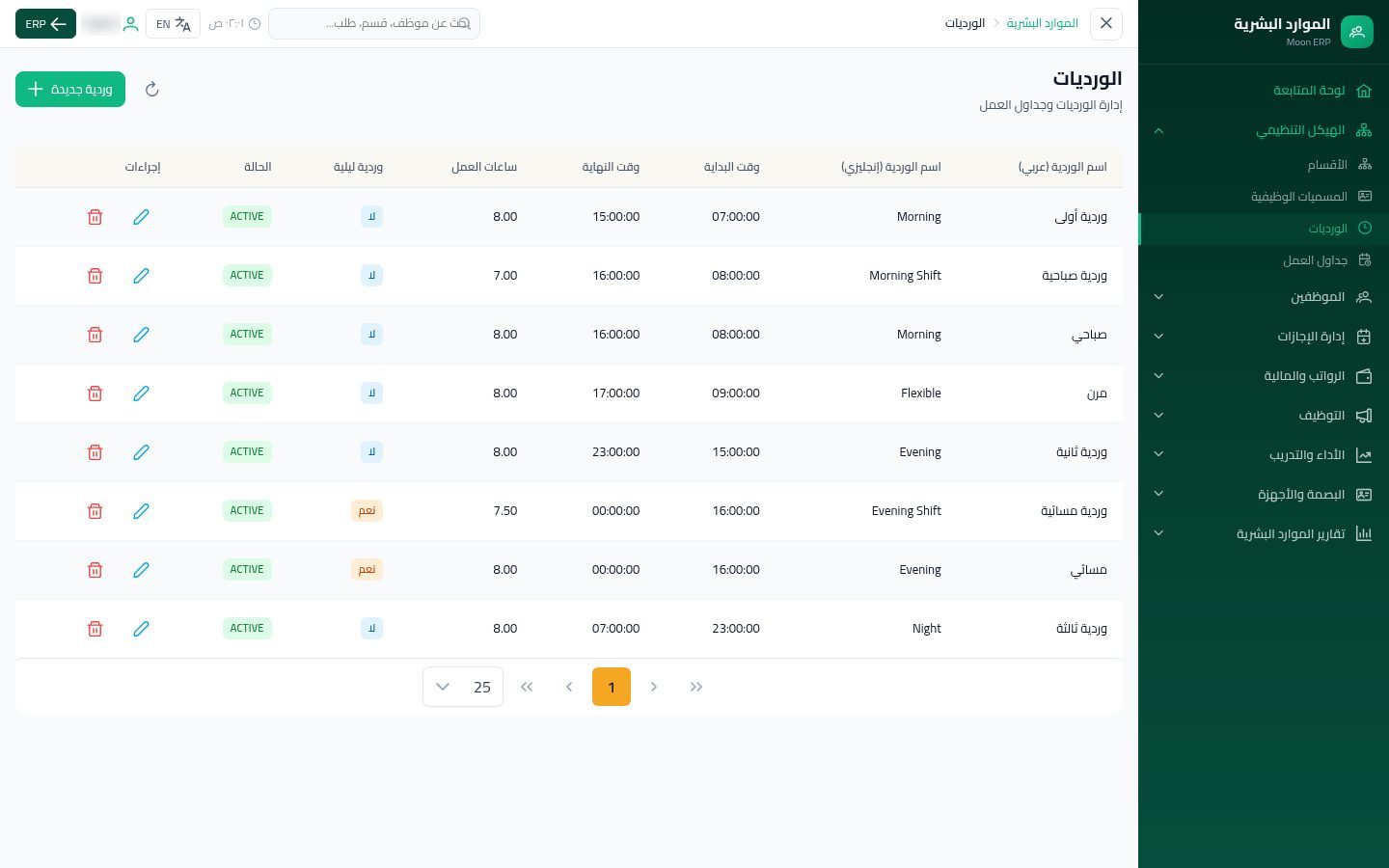Click the 7.50 work hours cell
The width and height of the screenshot is (1389, 868).
click(505, 511)
